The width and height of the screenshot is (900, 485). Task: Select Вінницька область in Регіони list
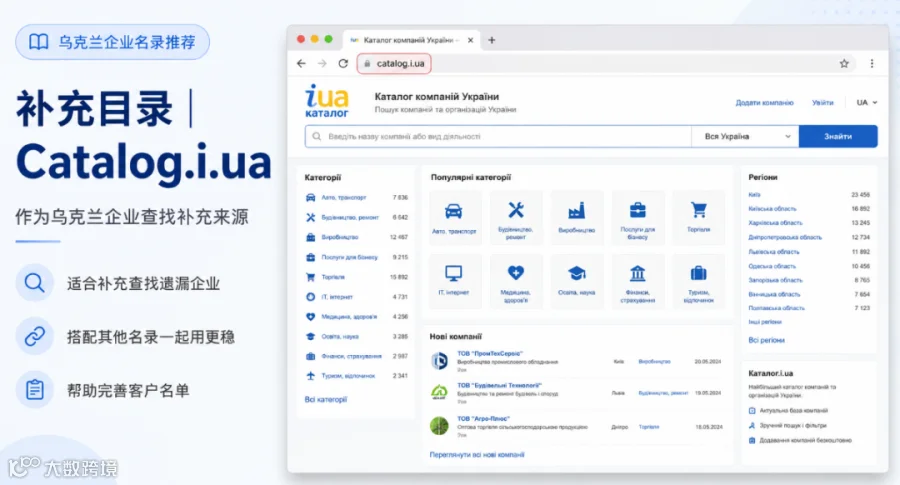click(x=774, y=294)
